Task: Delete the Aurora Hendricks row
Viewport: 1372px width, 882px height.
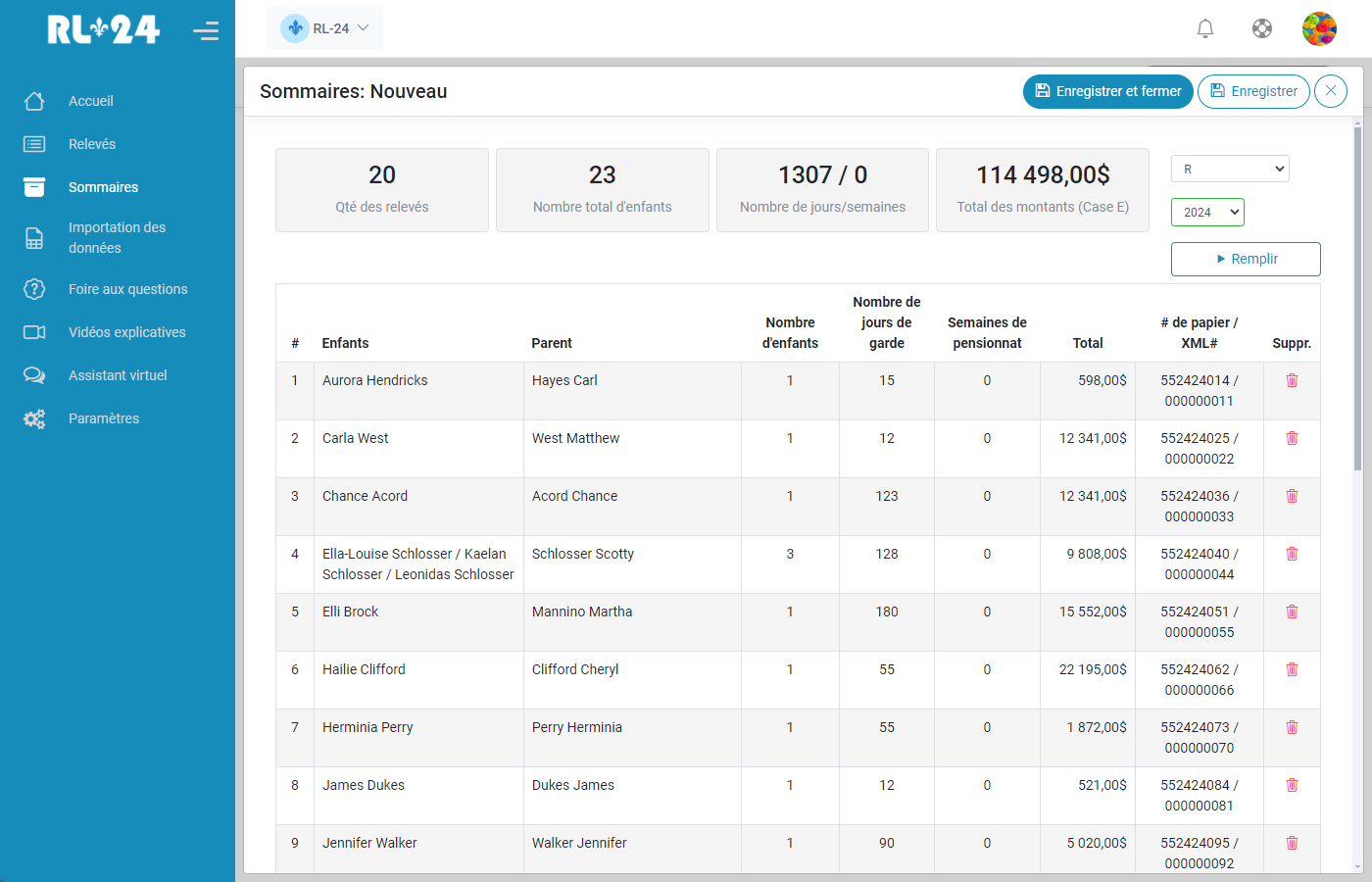Action: click(1292, 380)
